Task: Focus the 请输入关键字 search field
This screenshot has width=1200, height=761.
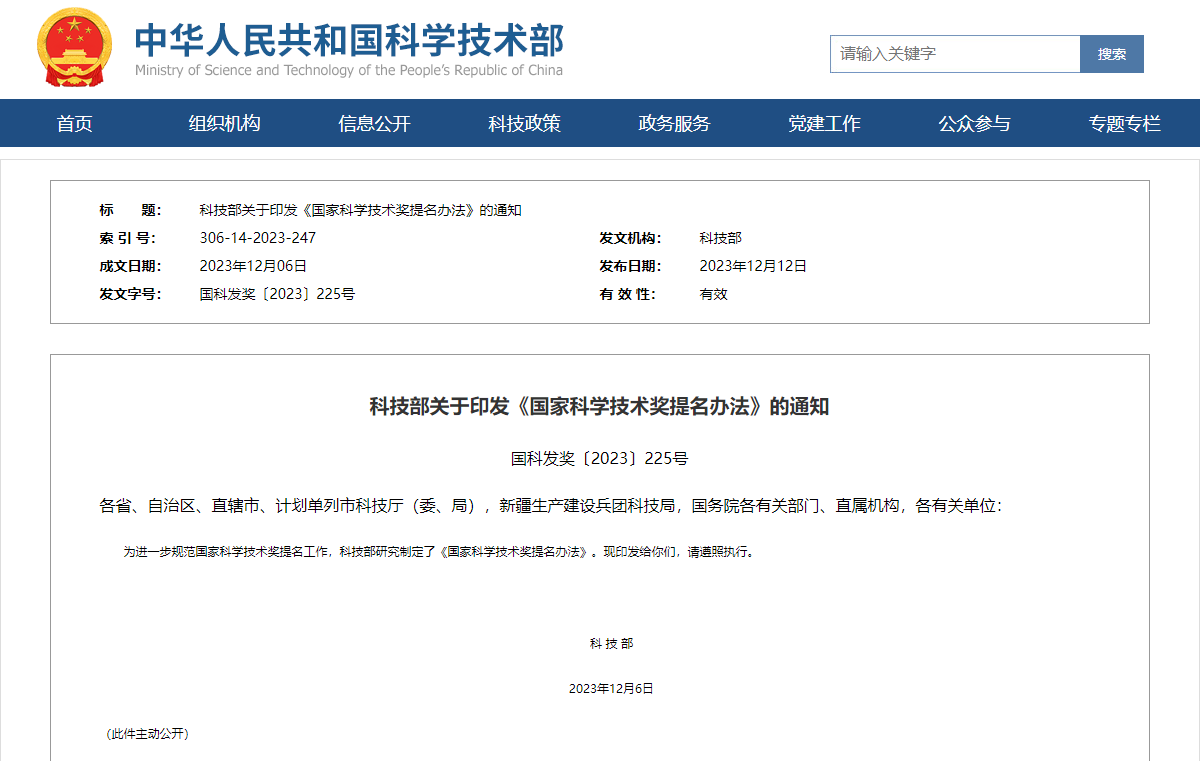Action: click(955, 54)
